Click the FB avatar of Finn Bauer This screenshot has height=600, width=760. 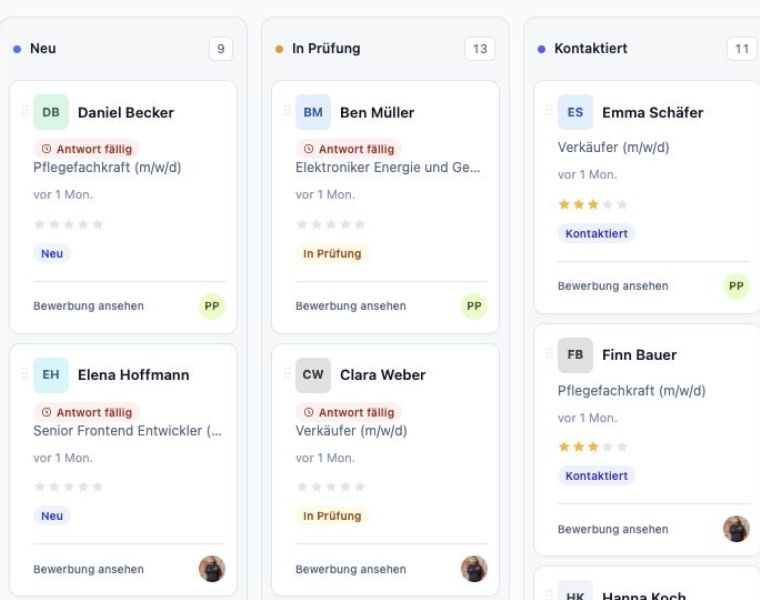pyautogui.click(x=575, y=355)
